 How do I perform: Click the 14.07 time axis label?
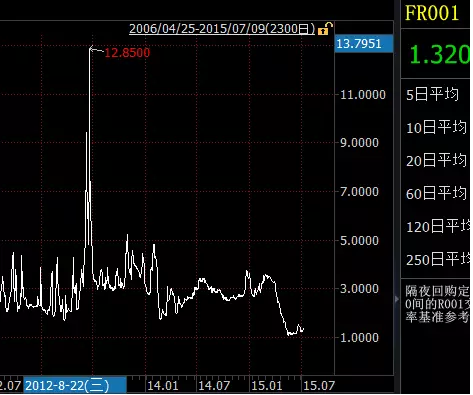pyautogui.click(x=214, y=386)
